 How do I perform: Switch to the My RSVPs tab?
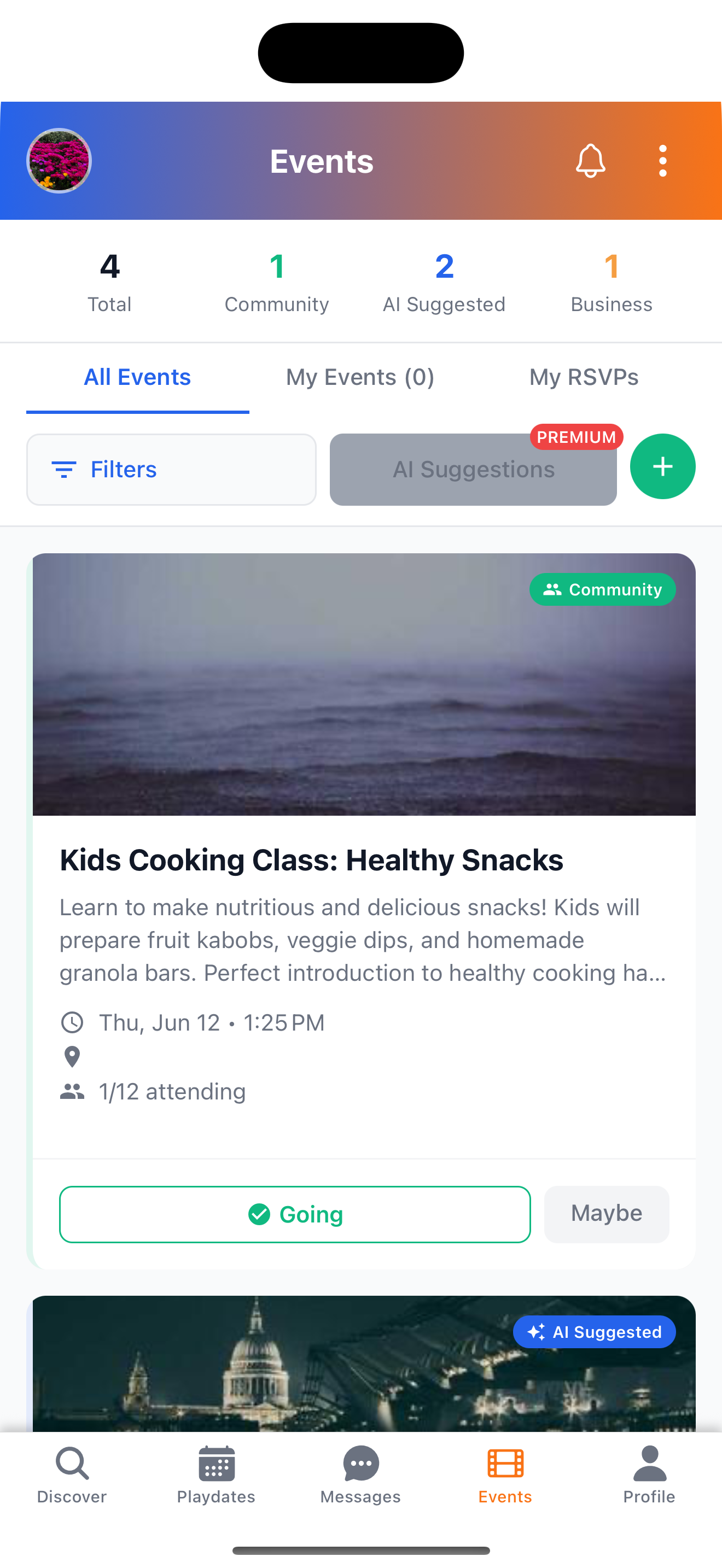pos(583,377)
